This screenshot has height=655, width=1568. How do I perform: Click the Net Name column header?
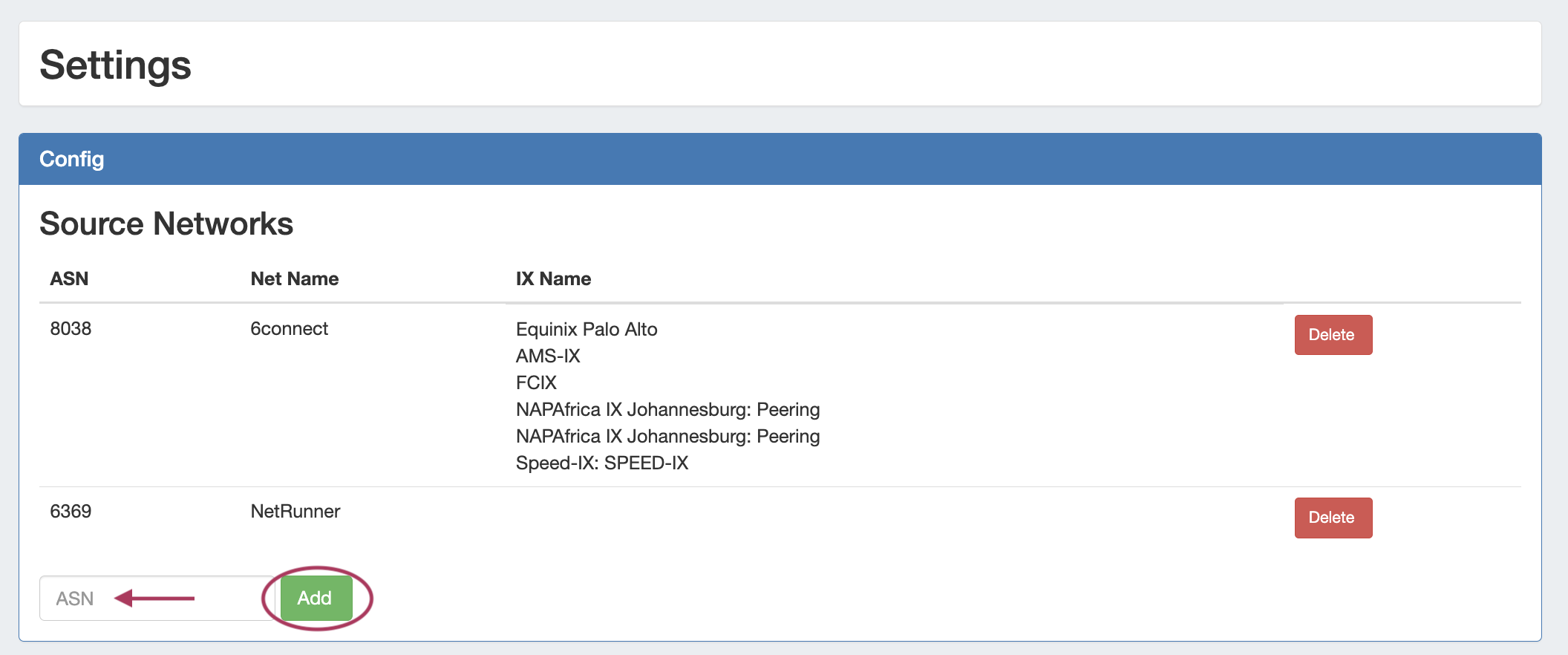point(294,279)
